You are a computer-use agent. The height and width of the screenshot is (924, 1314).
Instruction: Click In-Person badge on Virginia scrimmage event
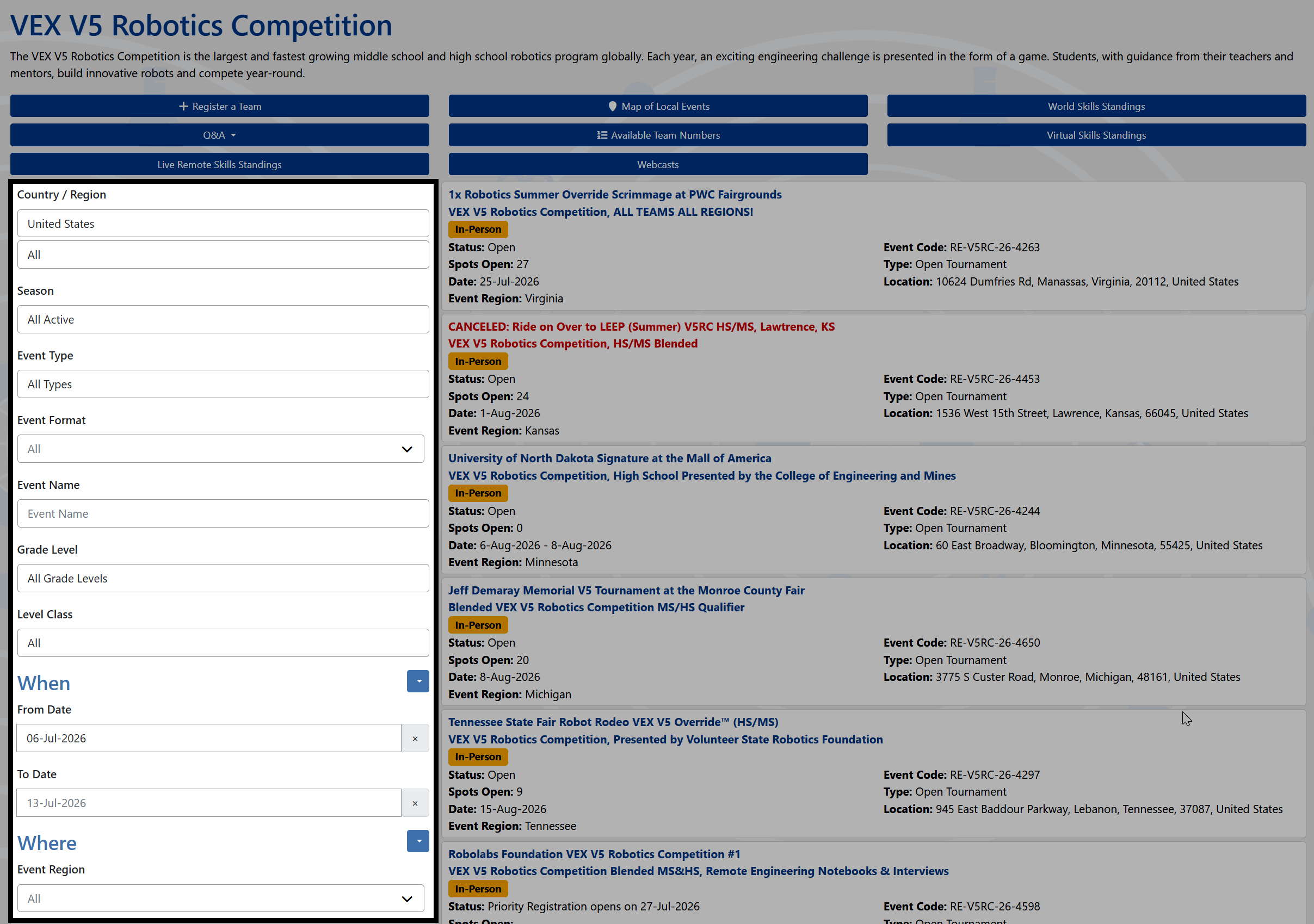[x=478, y=230]
